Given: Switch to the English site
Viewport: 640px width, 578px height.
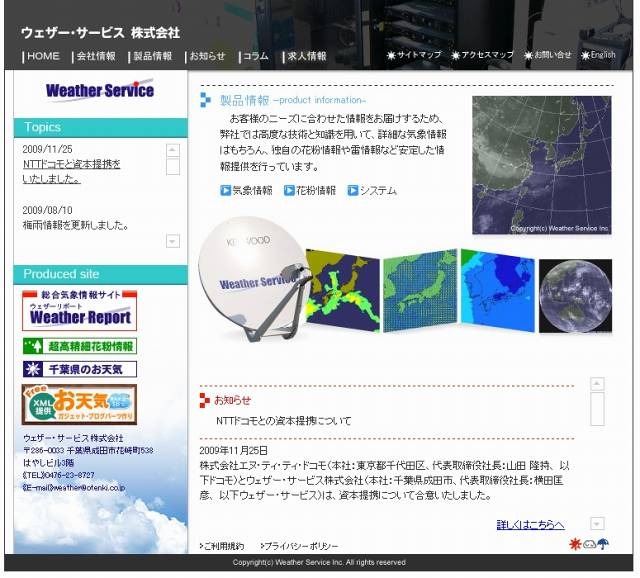Looking at the screenshot, I should pos(603,55).
